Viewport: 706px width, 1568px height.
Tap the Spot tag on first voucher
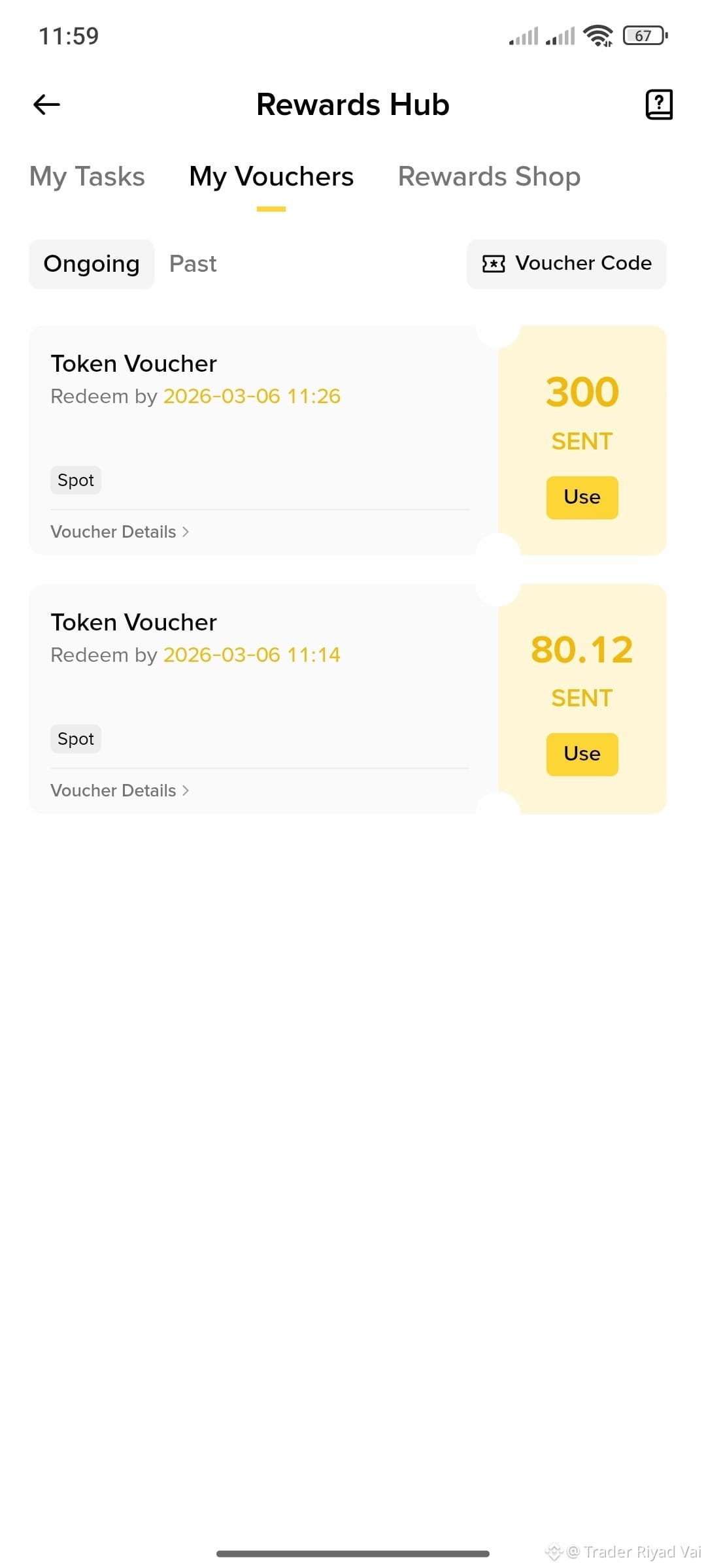click(x=76, y=480)
